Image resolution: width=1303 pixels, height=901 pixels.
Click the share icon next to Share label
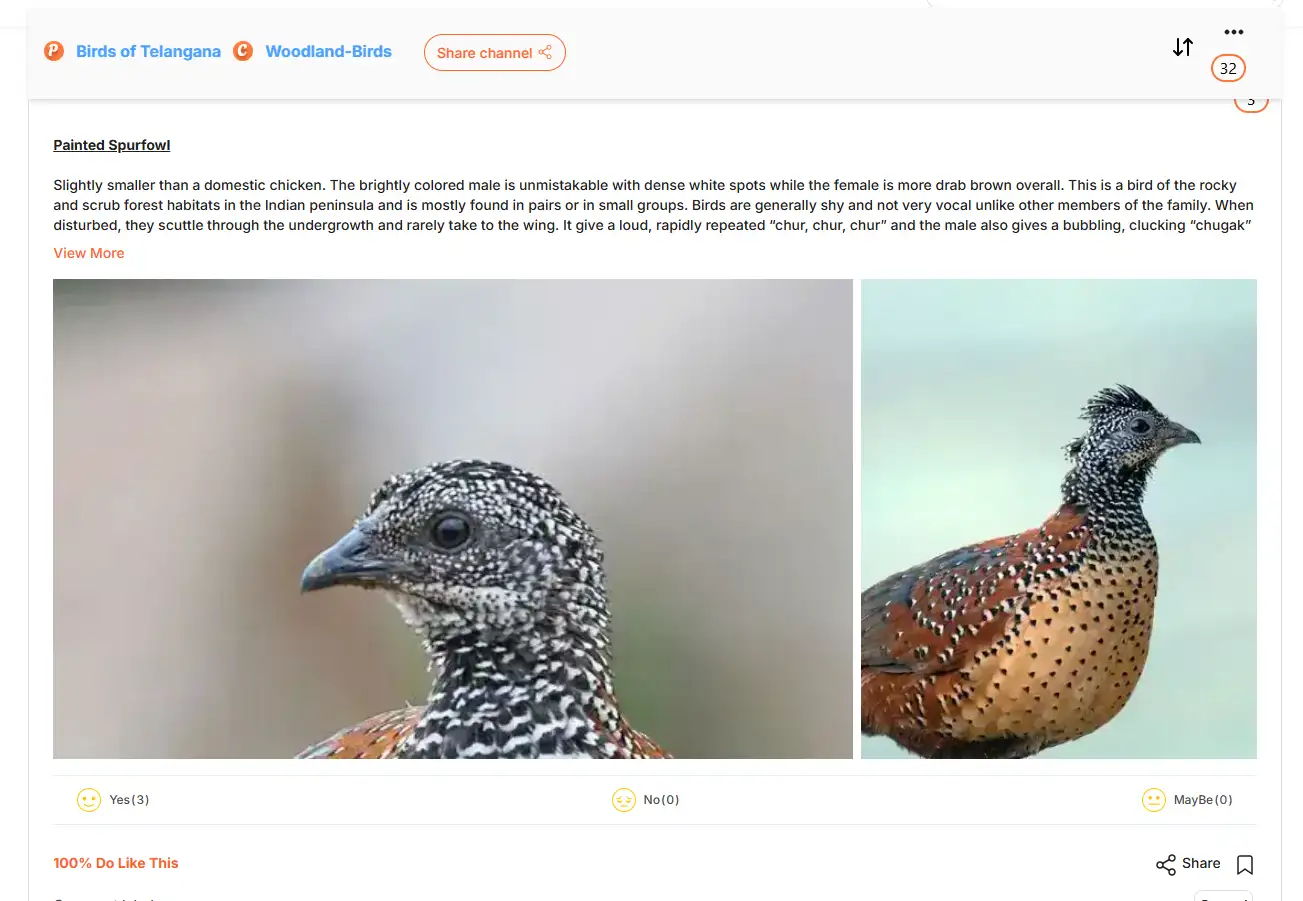[x=1166, y=864]
